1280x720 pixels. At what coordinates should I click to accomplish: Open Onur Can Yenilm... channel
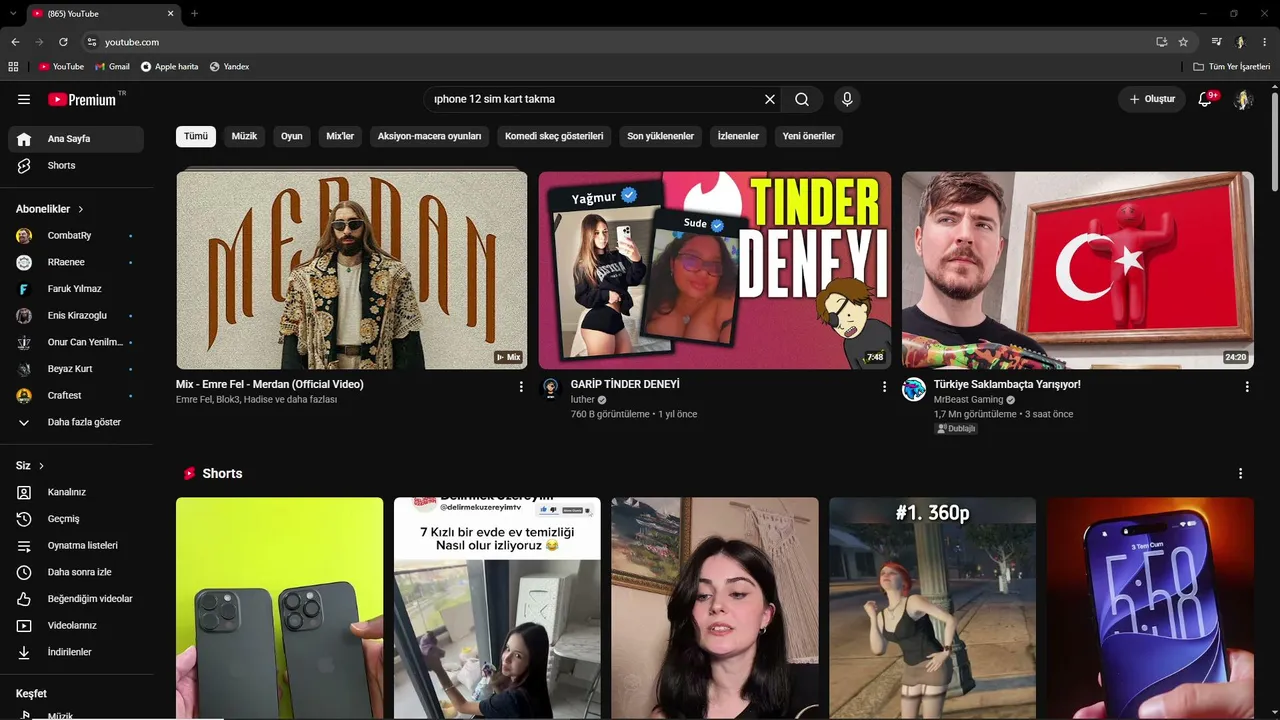pyautogui.click(x=76, y=342)
